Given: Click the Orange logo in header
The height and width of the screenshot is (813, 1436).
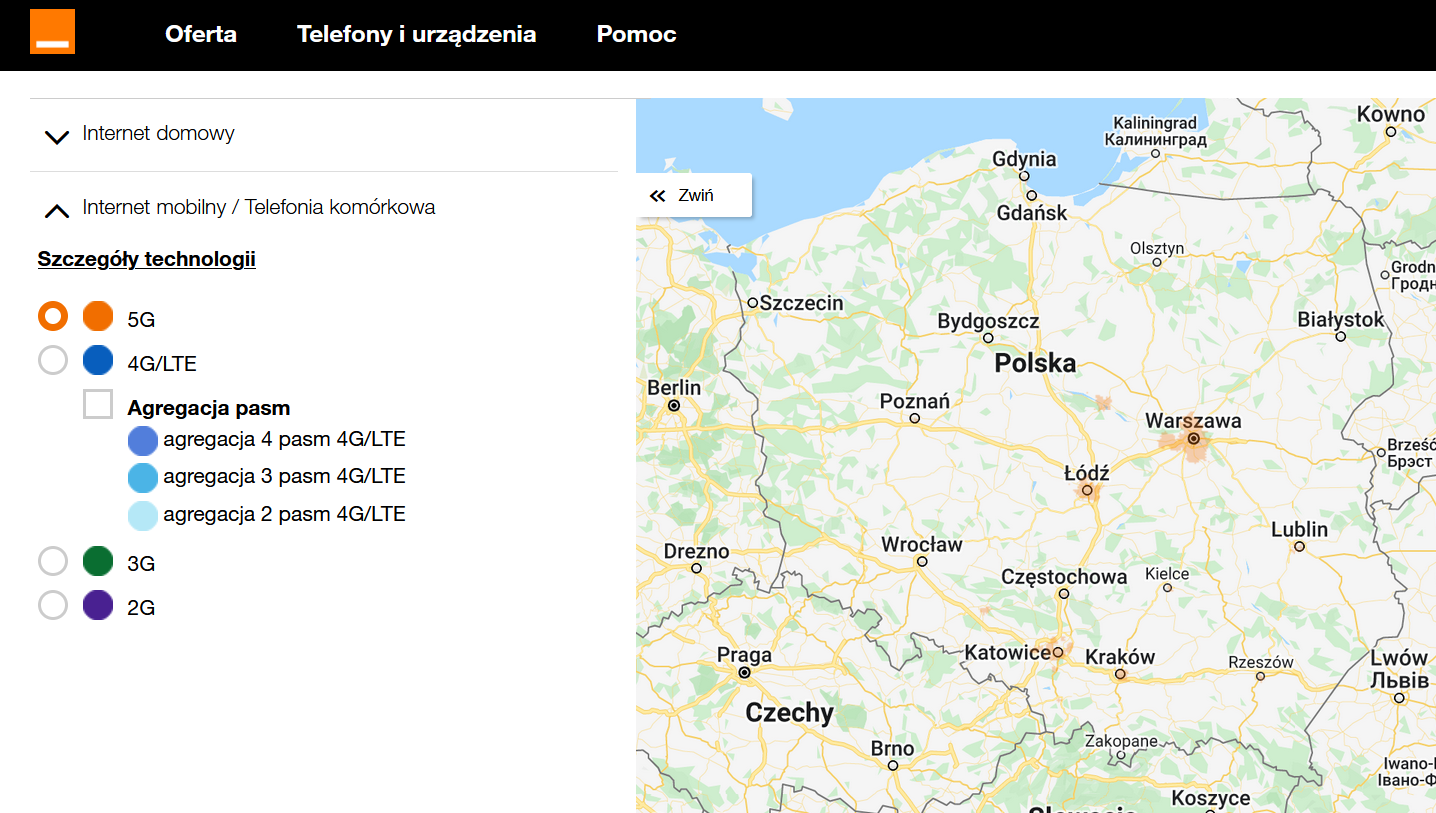Looking at the screenshot, I should tap(52, 31).
